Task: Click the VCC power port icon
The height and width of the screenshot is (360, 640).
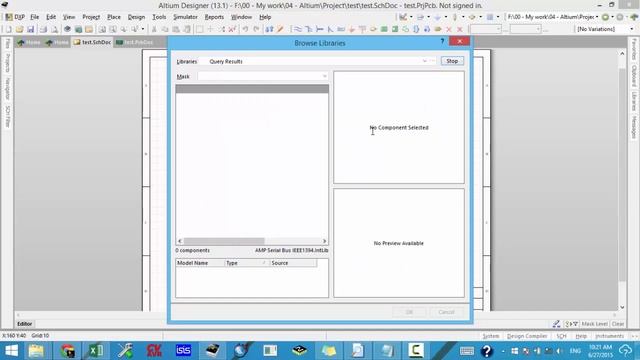Action: tap(362, 29)
